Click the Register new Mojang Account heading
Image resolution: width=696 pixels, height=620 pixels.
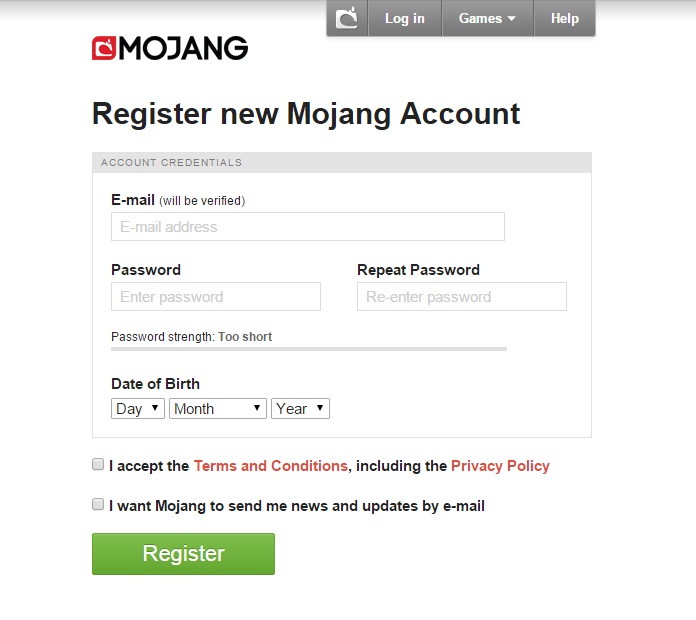click(x=306, y=113)
